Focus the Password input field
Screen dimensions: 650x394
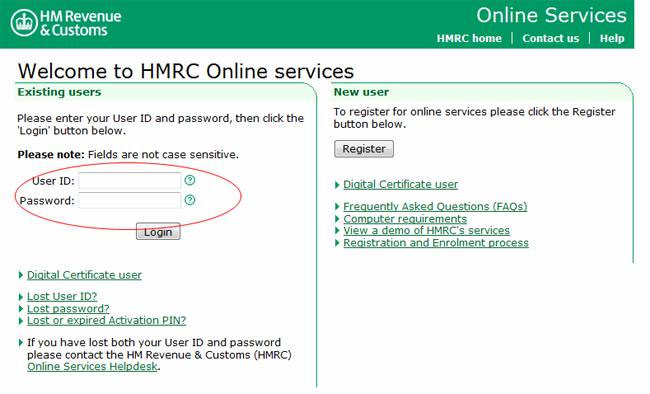point(130,200)
